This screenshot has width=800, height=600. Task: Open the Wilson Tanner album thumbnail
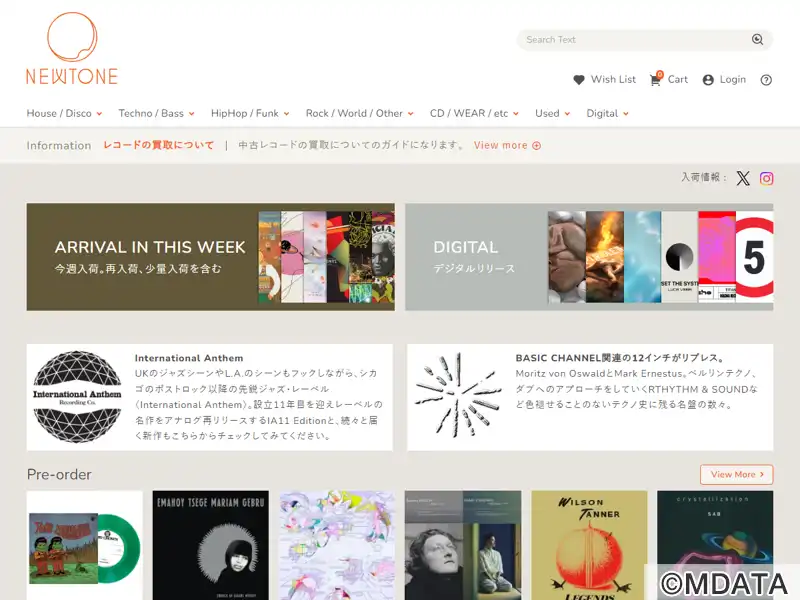pyautogui.click(x=589, y=545)
